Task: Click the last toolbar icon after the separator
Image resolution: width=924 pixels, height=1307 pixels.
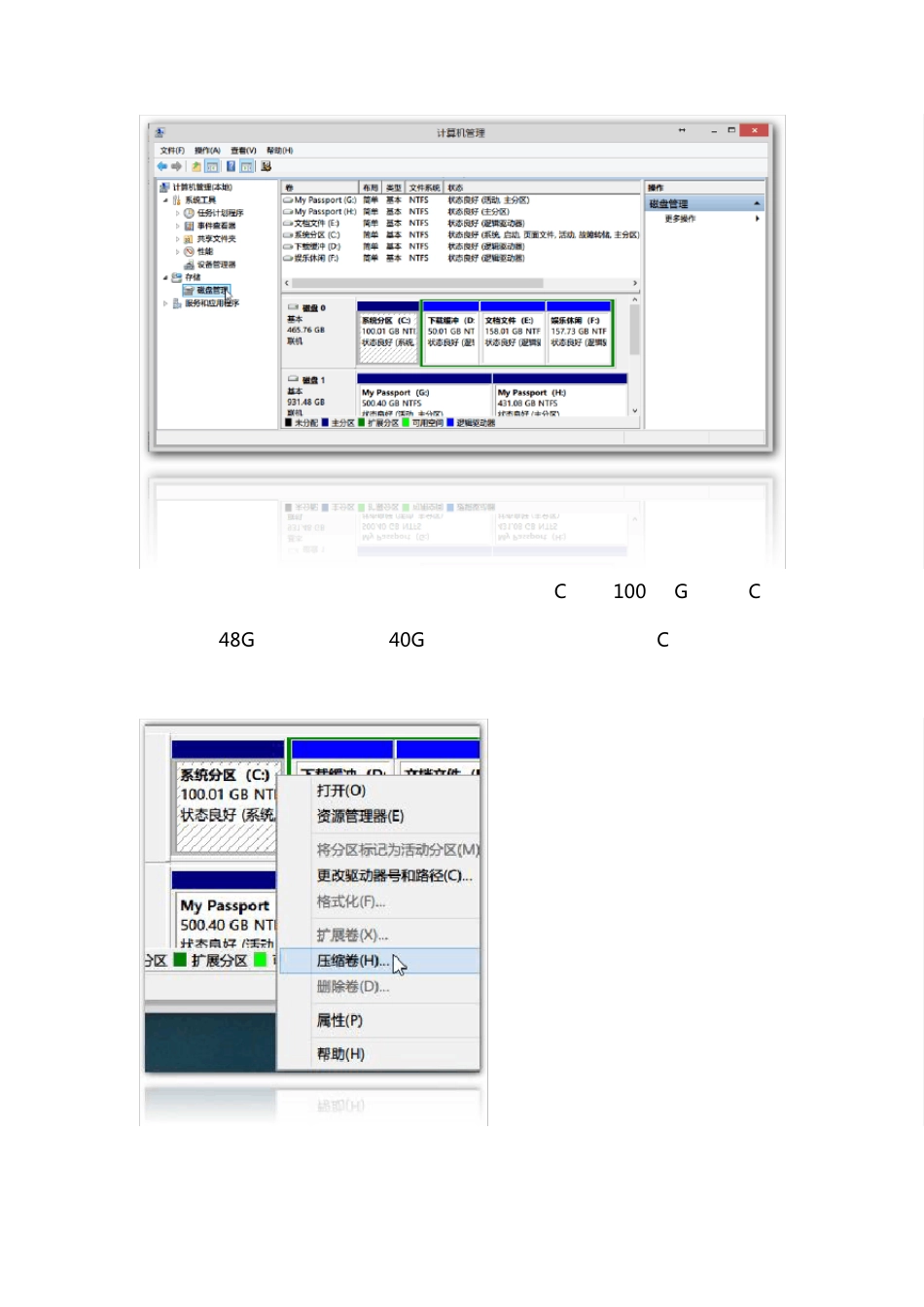Action: point(267,166)
